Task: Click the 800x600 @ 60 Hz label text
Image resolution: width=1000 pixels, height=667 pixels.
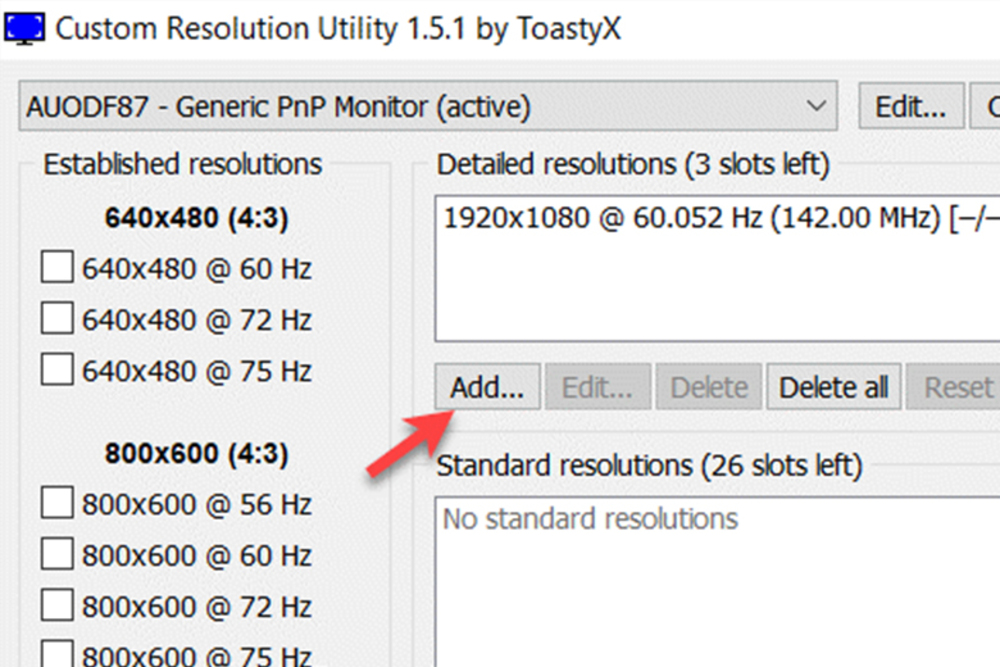Action: tap(196, 554)
